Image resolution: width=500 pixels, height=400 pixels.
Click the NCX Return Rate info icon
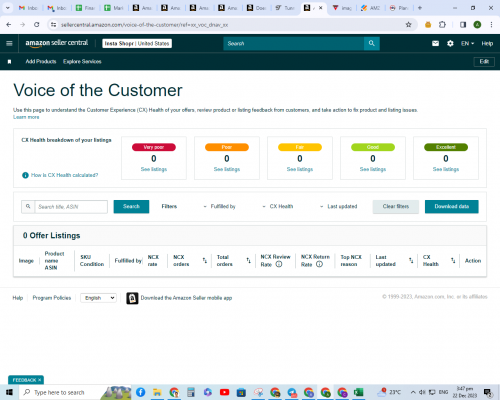[x=319, y=264]
